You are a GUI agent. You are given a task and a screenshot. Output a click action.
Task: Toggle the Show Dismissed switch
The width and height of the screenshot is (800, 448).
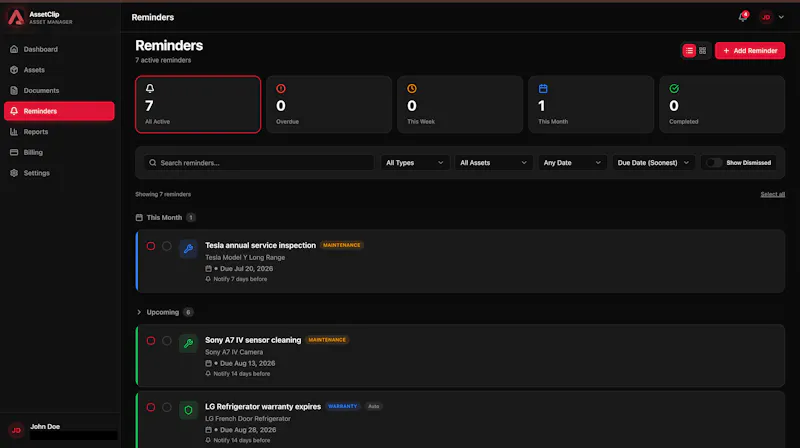click(x=713, y=163)
